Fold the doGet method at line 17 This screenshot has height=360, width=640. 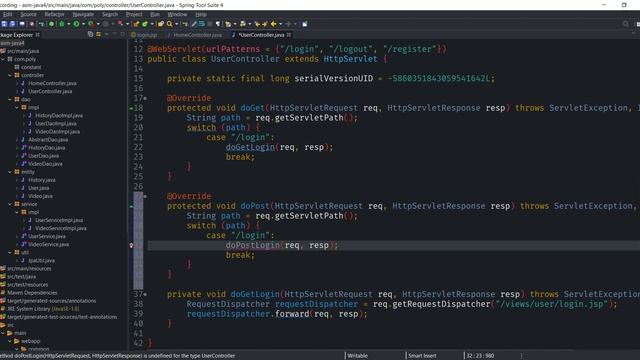145,98
